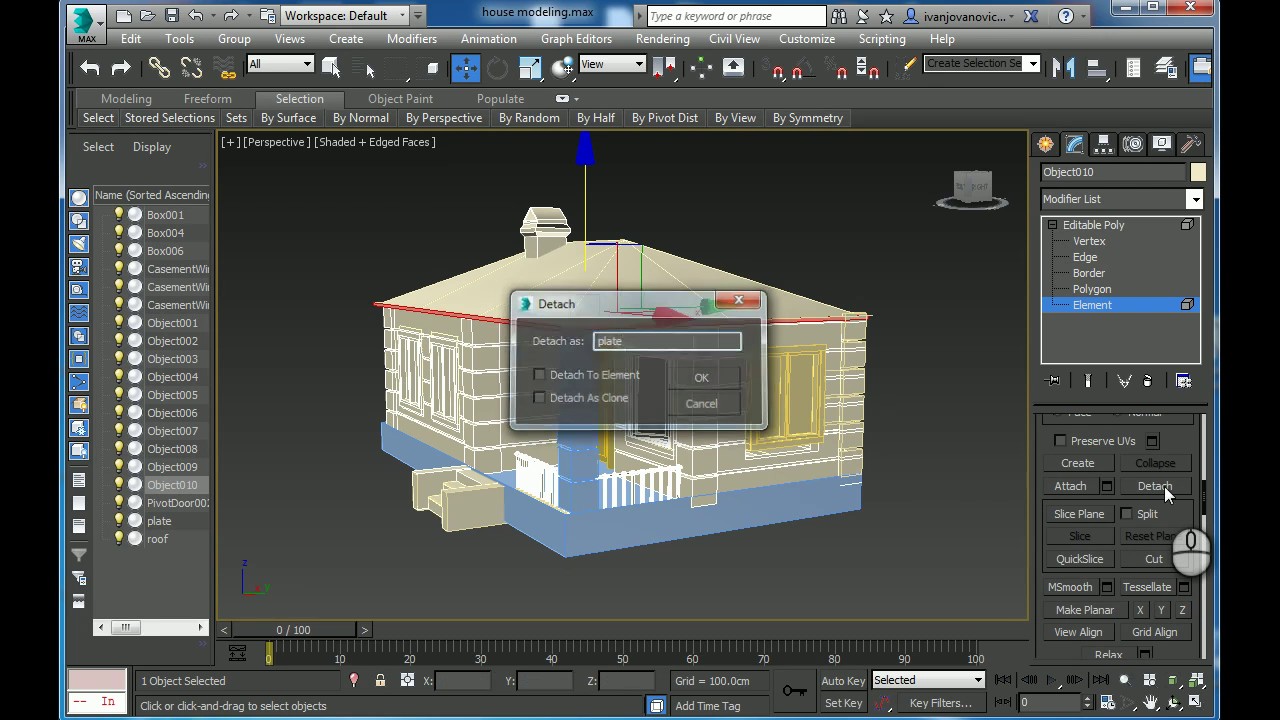Open the Selected key filter dropdown
The width and height of the screenshot is (1280, 720).
coord(928,680)
